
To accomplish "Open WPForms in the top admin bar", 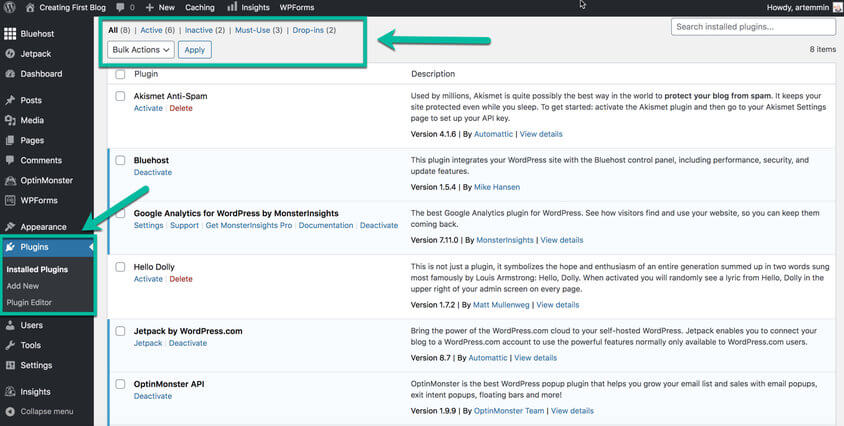I will point(297,8).
